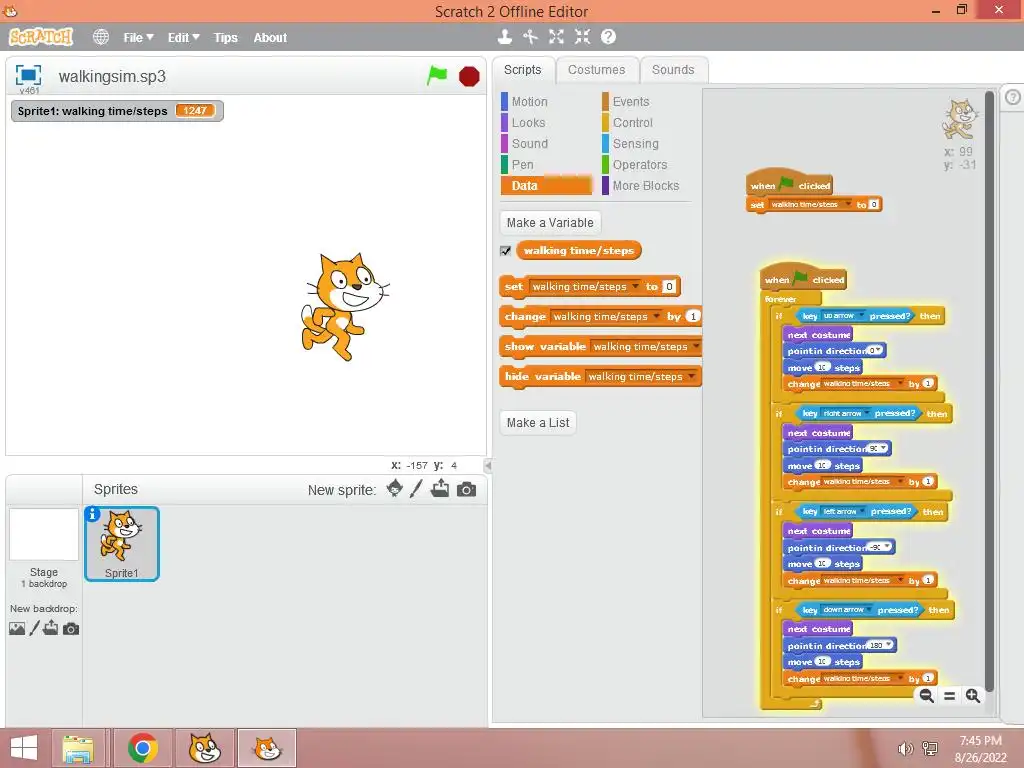The width and height of the screenshot is (1024, 768).
Task: Switch to the Costumes tab
Action: [x=596, y=70]
